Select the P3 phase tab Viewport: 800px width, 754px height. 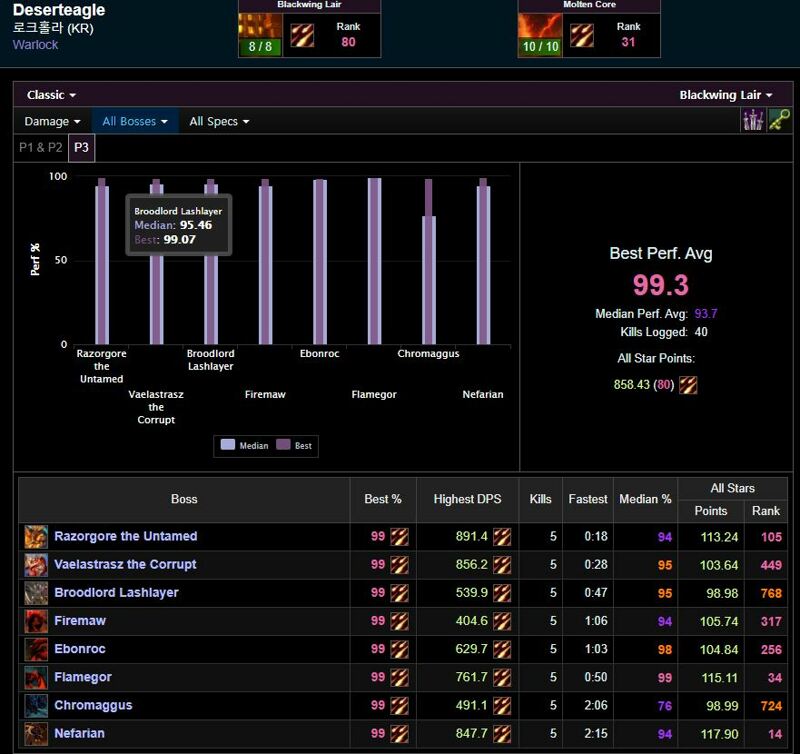[x=81, y=147]
